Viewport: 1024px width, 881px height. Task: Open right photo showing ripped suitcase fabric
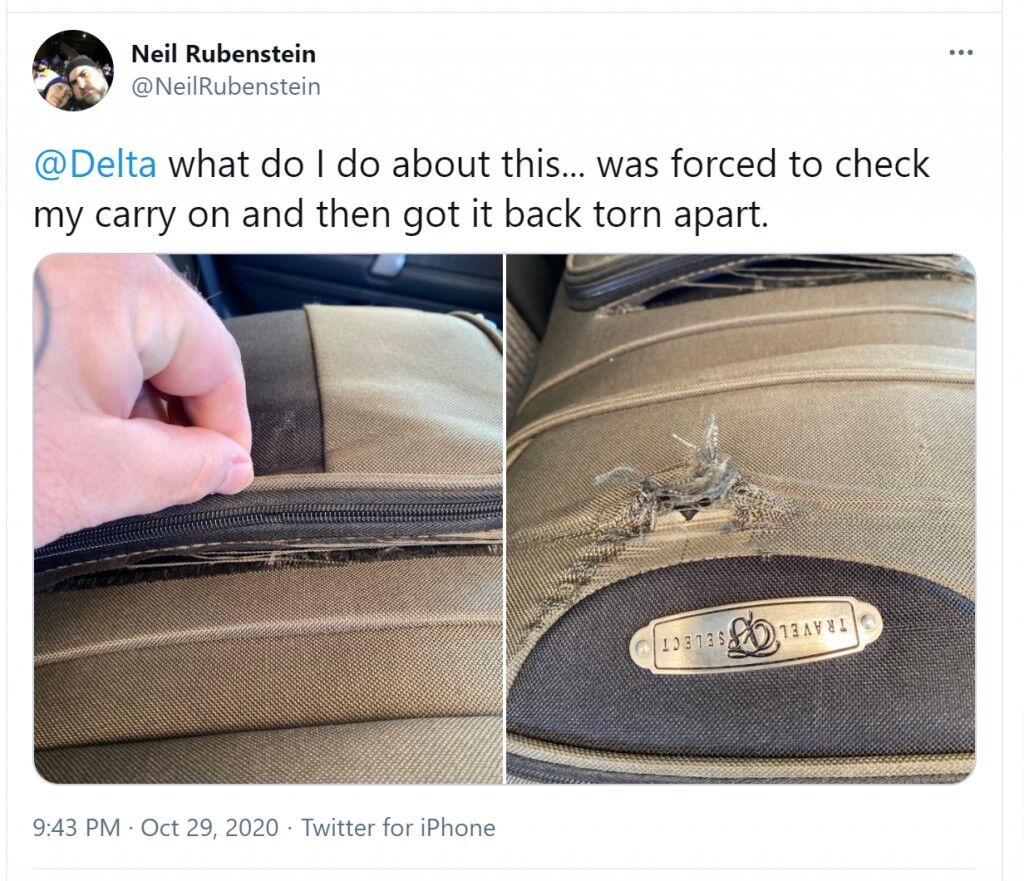741,519
